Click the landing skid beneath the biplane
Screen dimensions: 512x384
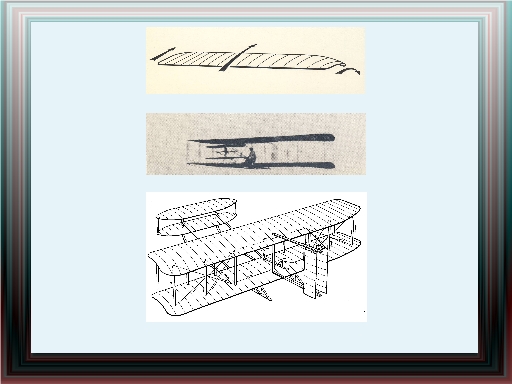pyautogui.click(x=262, y=293)
